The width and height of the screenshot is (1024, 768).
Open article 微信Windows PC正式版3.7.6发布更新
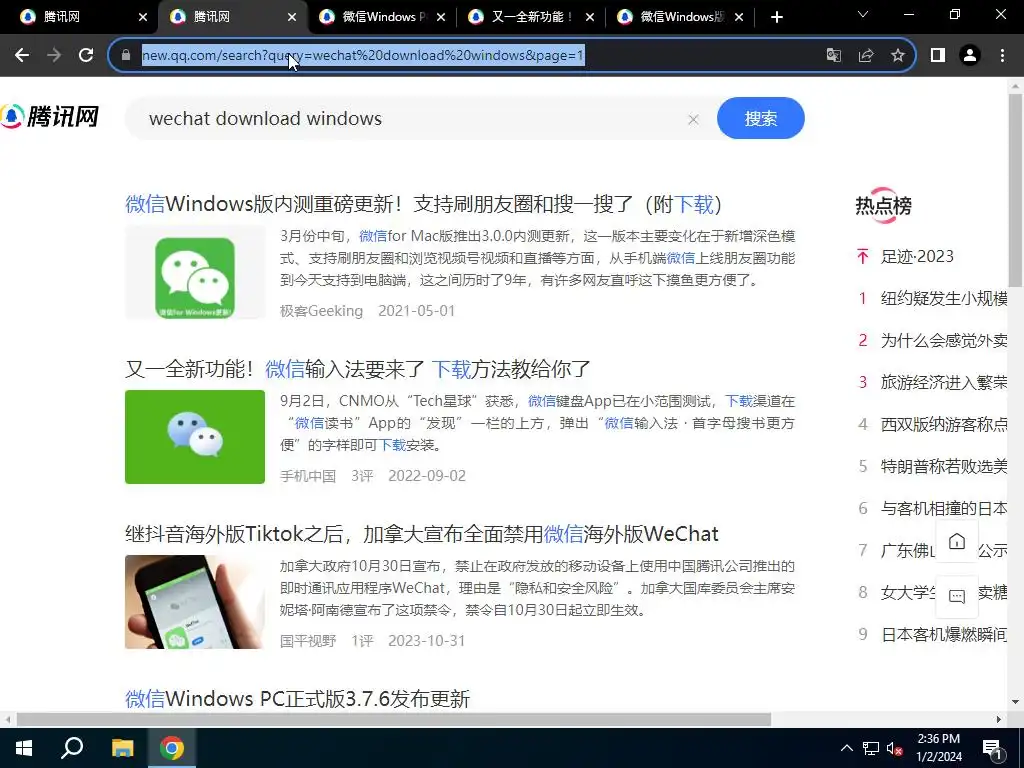tap(297, 699)
